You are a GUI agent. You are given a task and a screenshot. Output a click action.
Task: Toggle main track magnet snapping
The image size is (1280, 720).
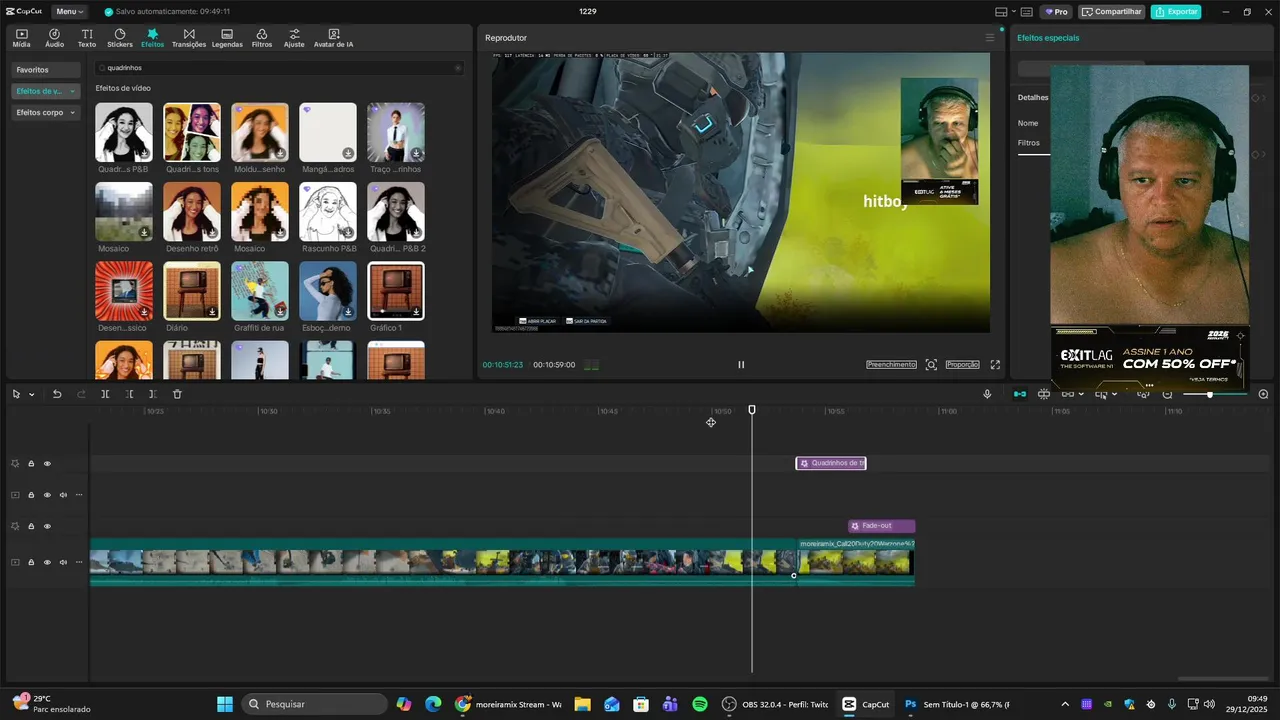tap(1020, 394)
